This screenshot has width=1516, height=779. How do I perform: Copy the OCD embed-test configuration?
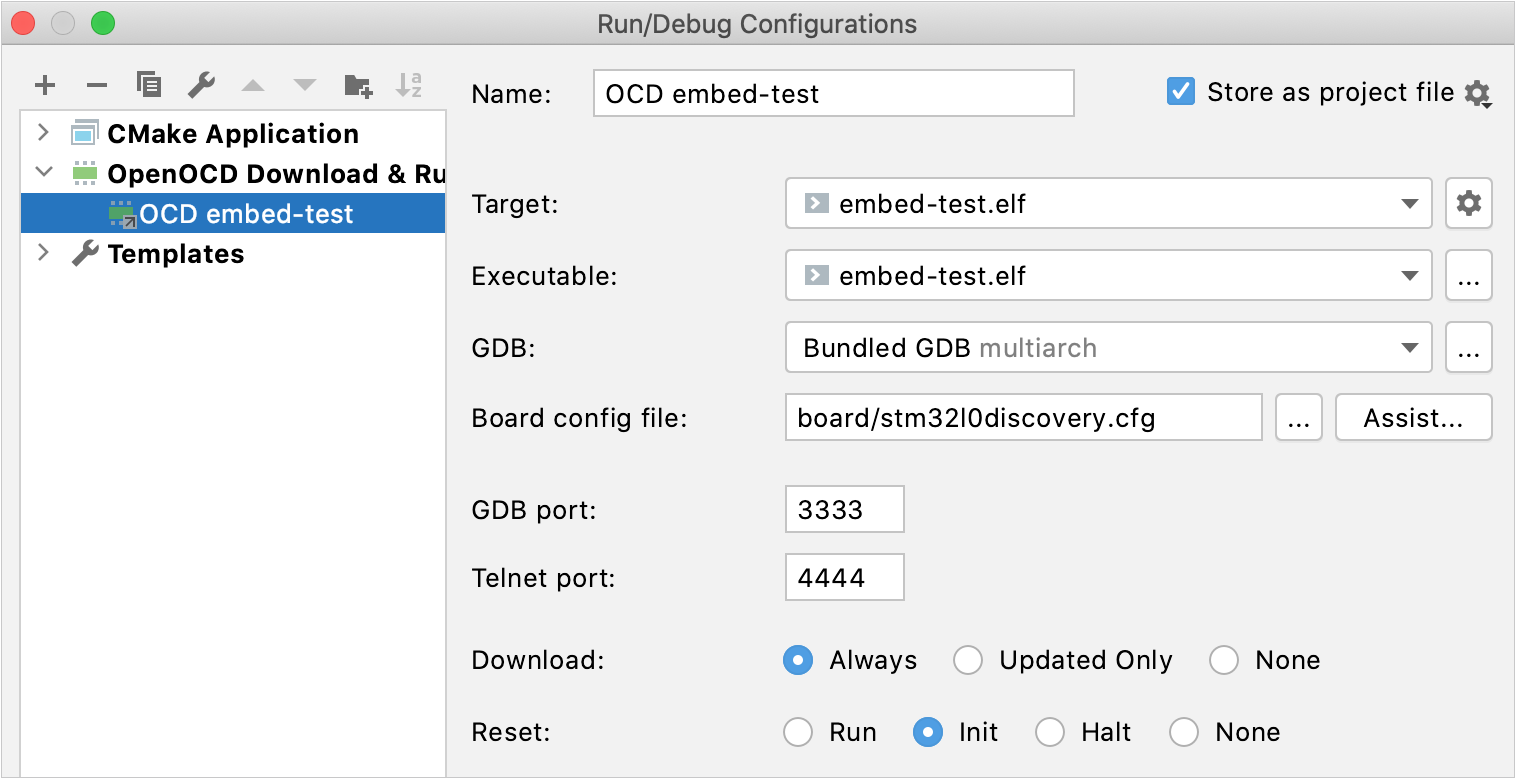tap(148, 85)
